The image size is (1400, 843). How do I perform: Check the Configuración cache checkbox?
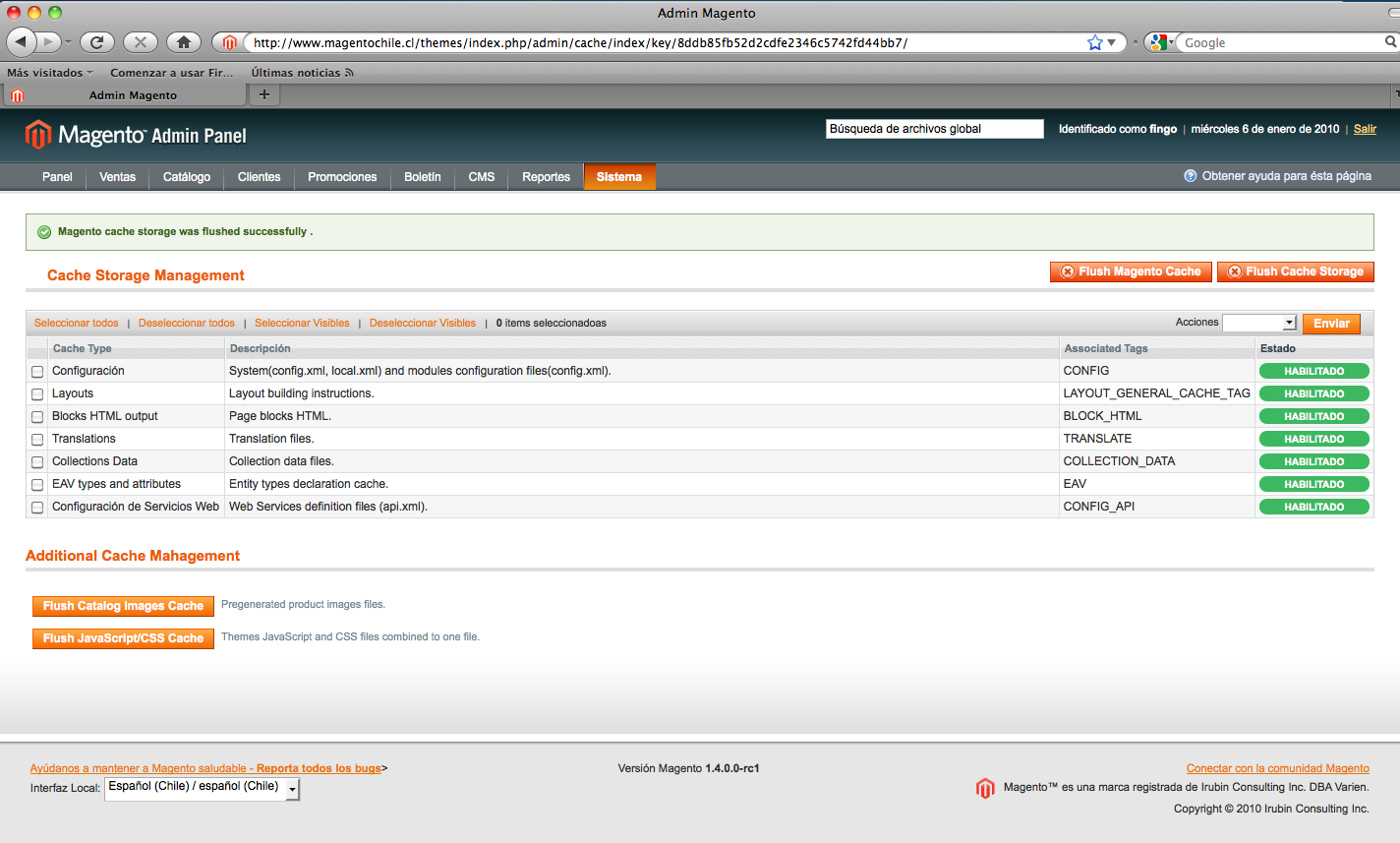37,372
